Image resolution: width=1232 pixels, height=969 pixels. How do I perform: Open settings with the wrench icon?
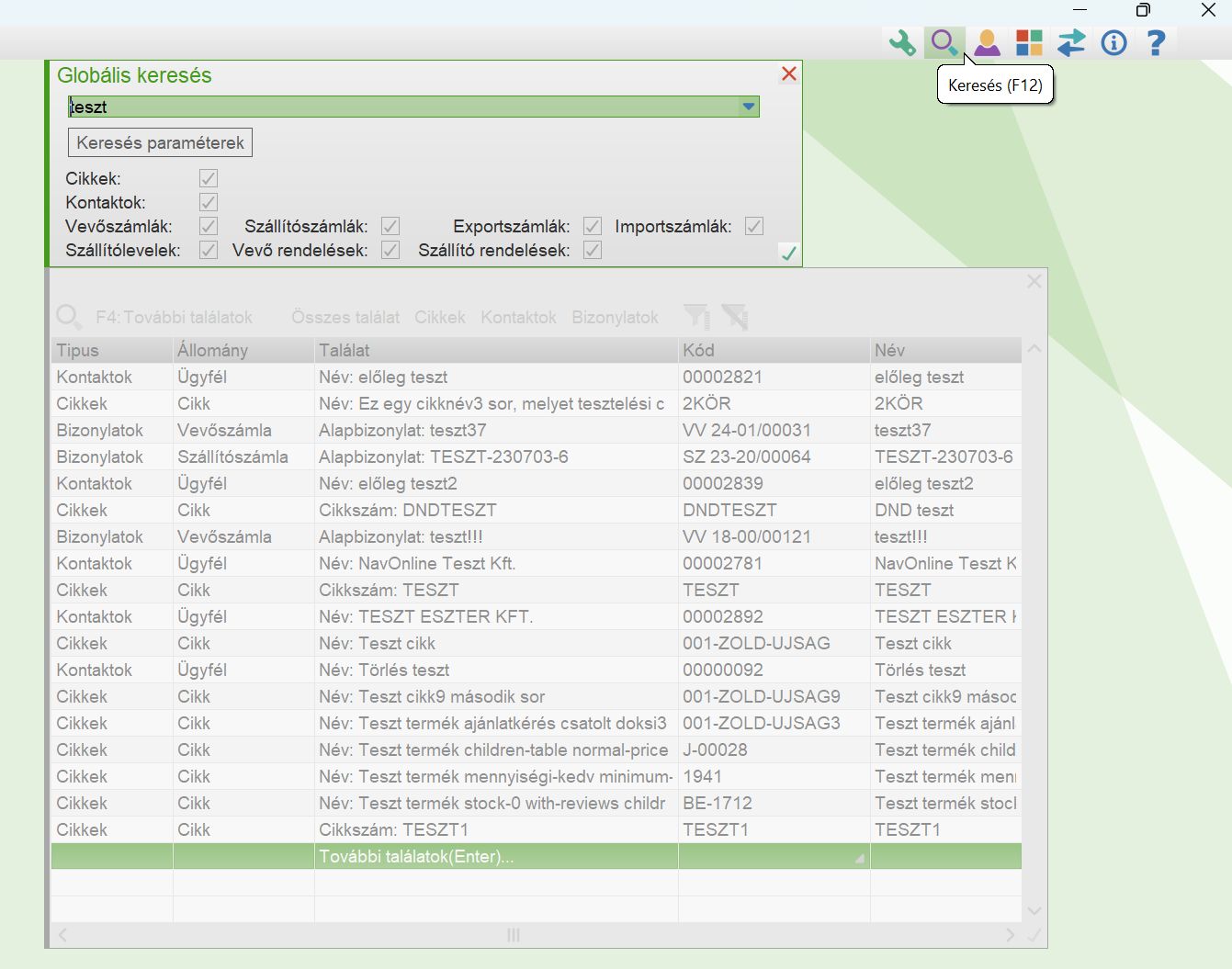tap(902, 42)
